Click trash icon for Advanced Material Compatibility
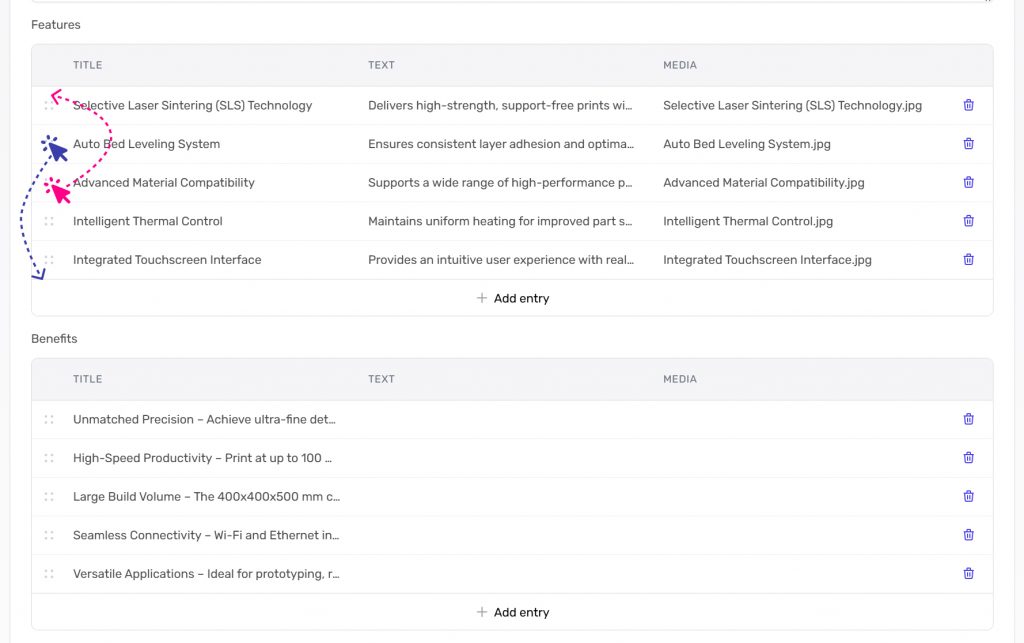 pos(968,182)
